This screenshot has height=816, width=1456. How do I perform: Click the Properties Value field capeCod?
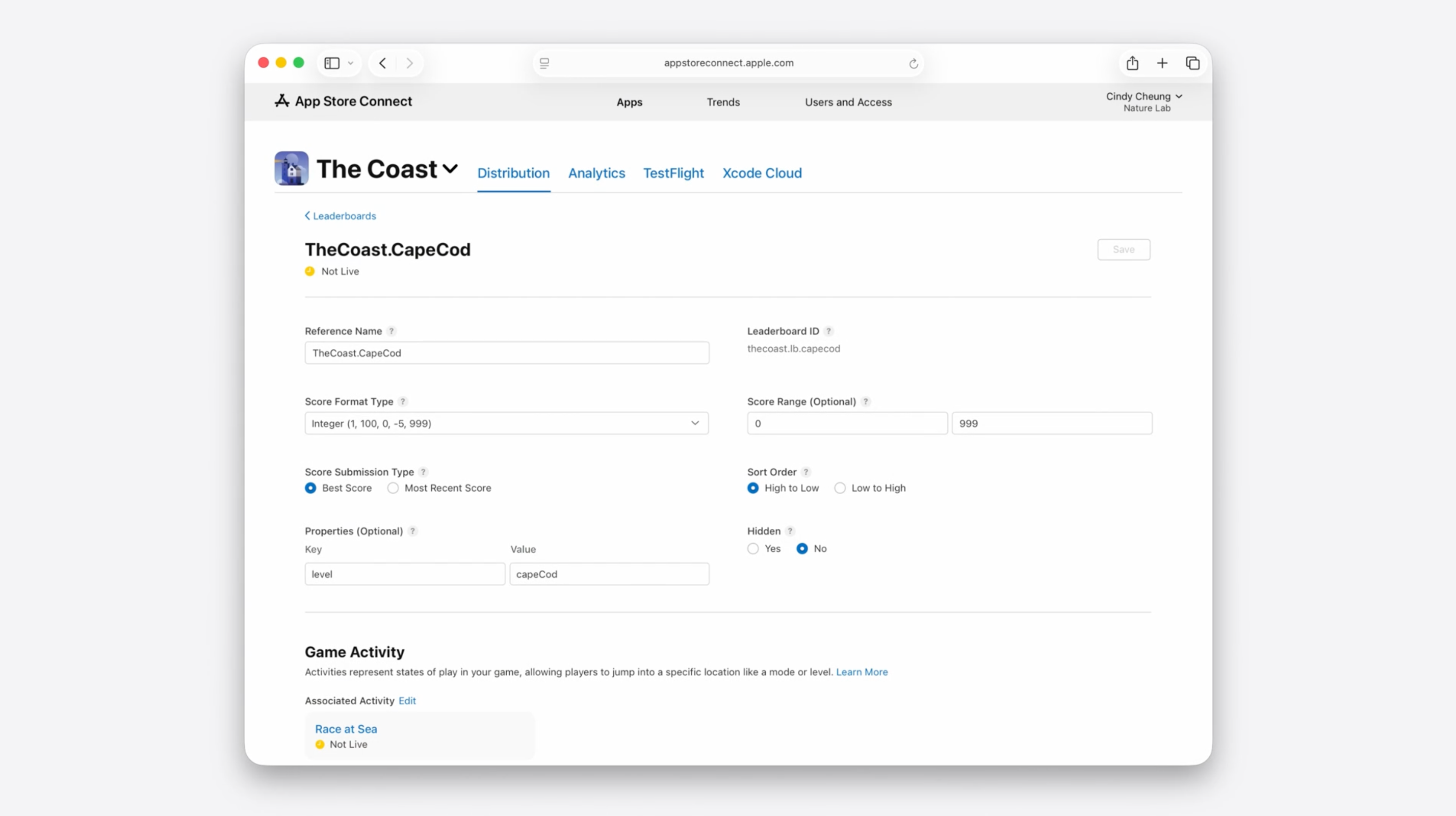609,574
